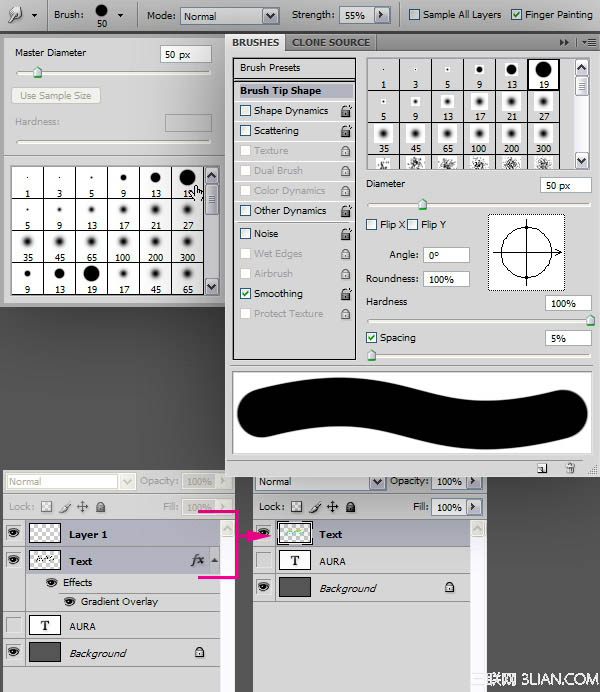Switch to the CLONE SOURCE tab
600x692 pixels.
tap(331, 42)
